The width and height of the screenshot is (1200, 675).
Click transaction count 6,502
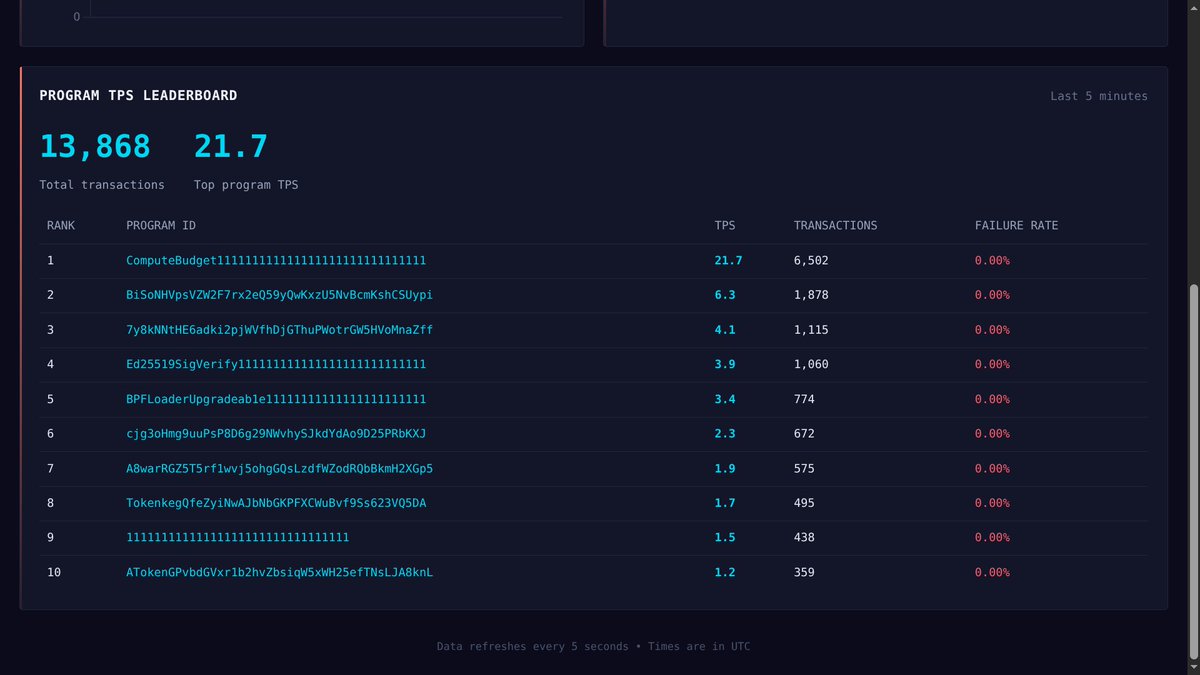point(811,260)
